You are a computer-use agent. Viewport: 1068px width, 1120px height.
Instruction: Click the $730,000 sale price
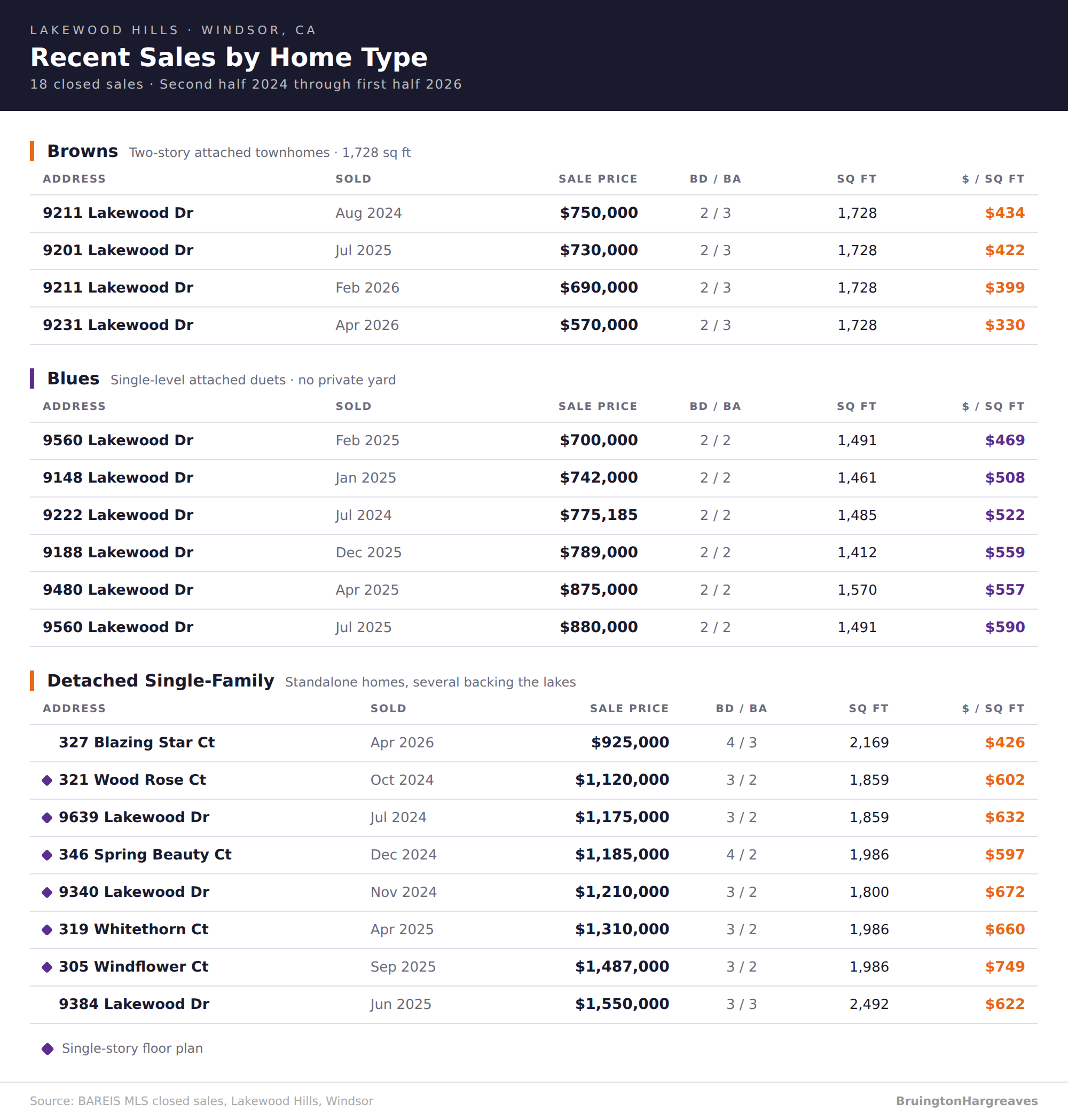[599, 250]
